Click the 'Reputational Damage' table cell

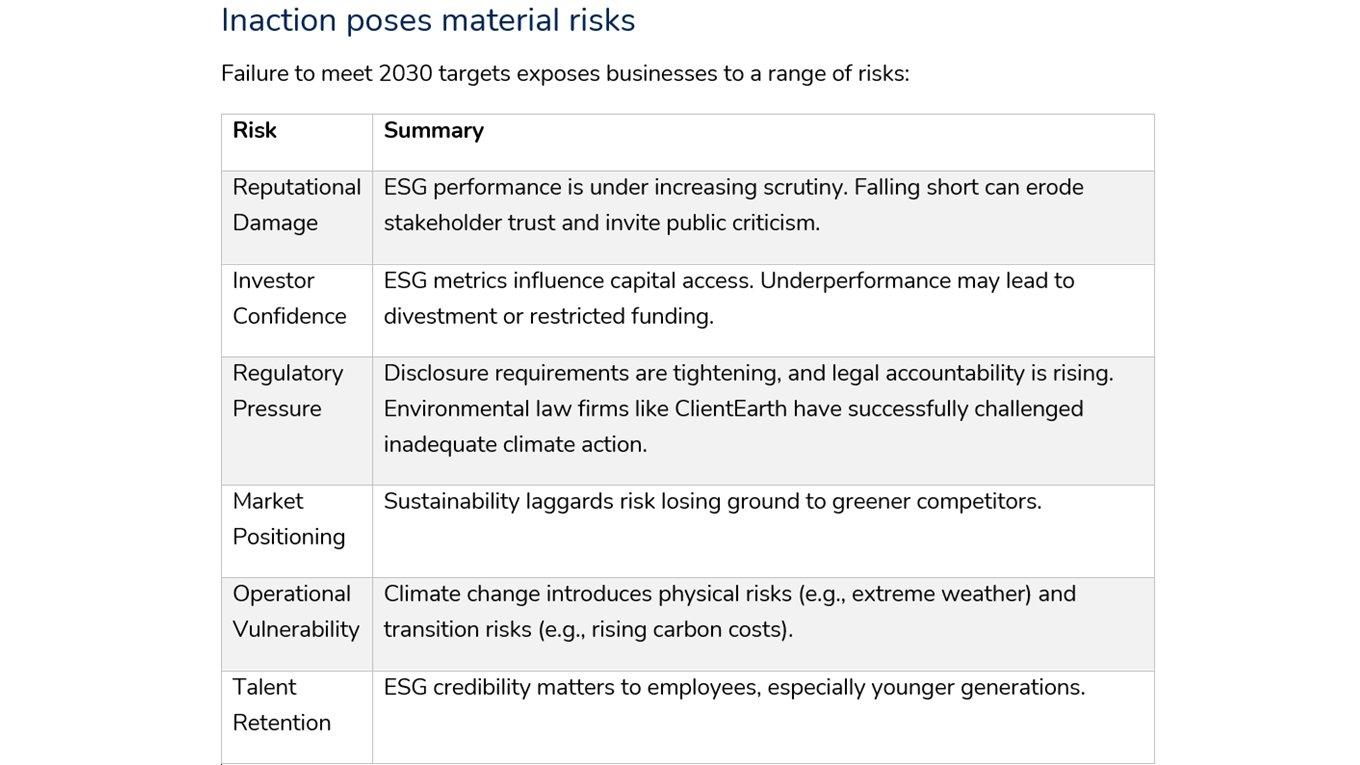coord(296,205)
